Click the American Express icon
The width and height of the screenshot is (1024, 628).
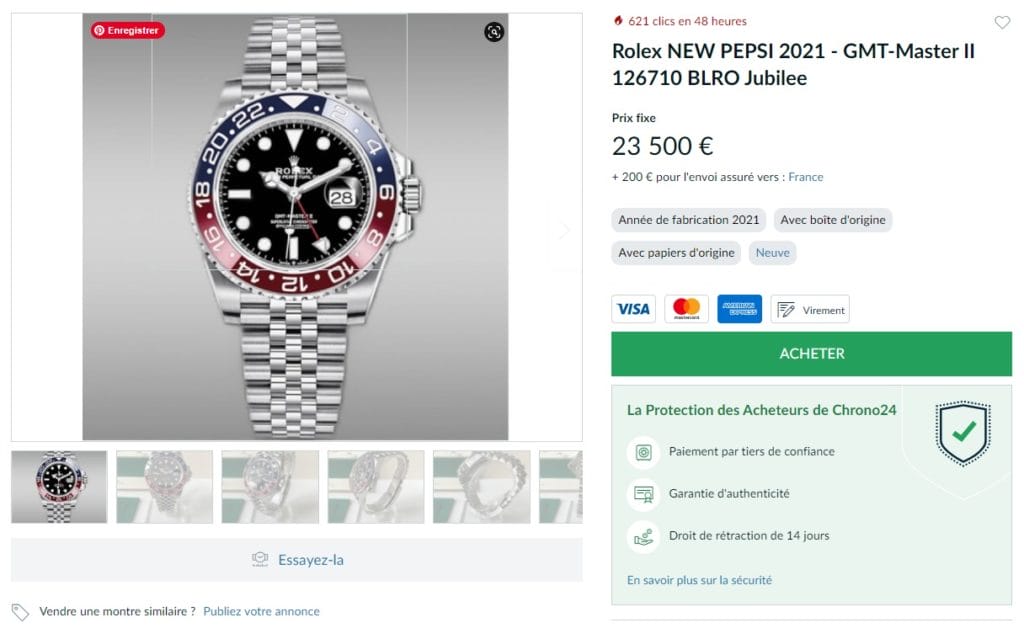coord(739,309)
